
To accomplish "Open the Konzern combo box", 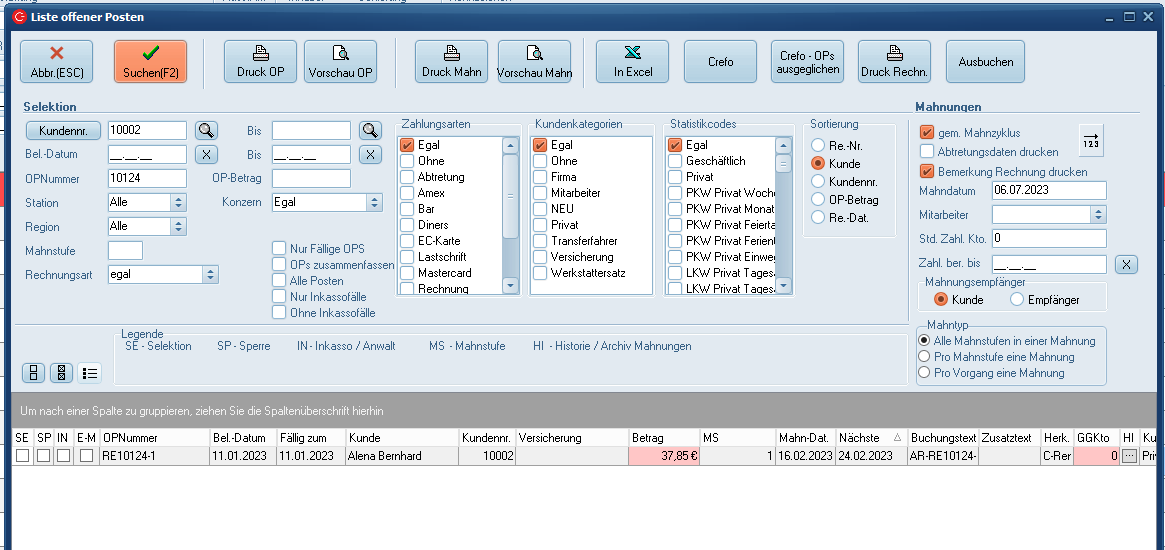I will 374,202.
